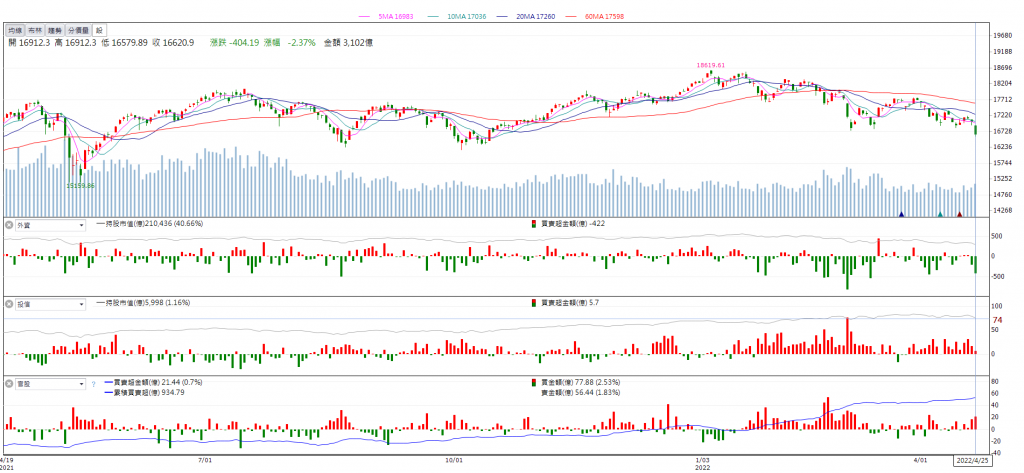Open the 外資 indicator dropdown
The width and height of the screenshot is (1024, 473).
(x=80, y=225)
